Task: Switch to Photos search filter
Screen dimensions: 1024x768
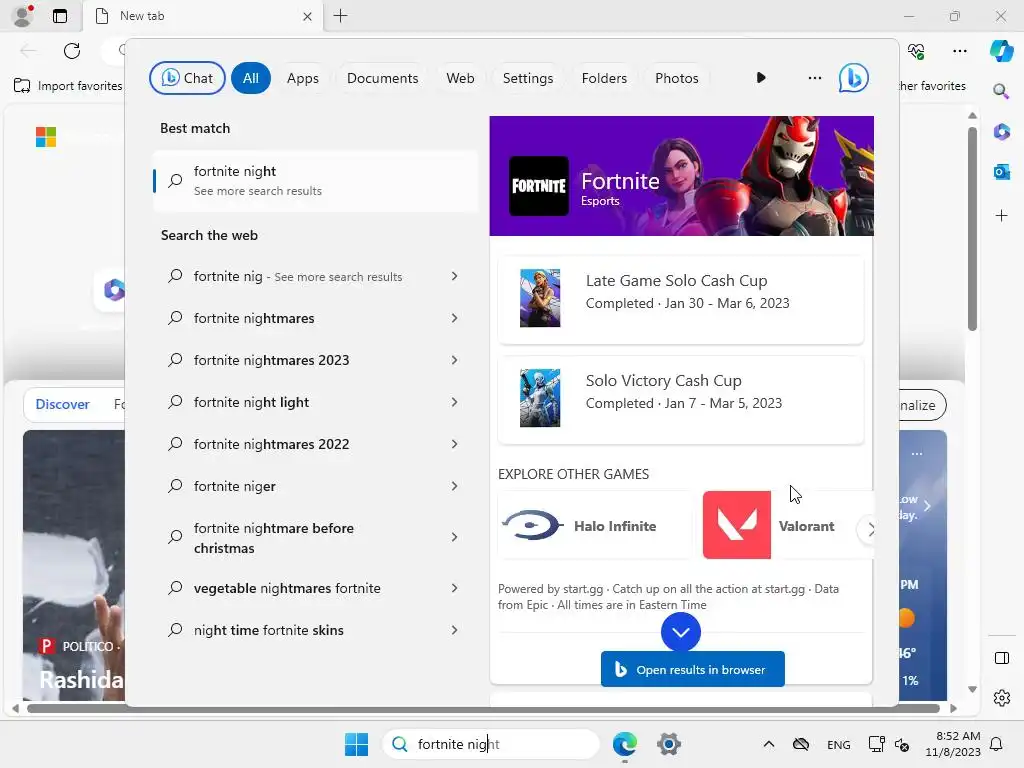Action: pyautogui.click(x=677, y=78)
